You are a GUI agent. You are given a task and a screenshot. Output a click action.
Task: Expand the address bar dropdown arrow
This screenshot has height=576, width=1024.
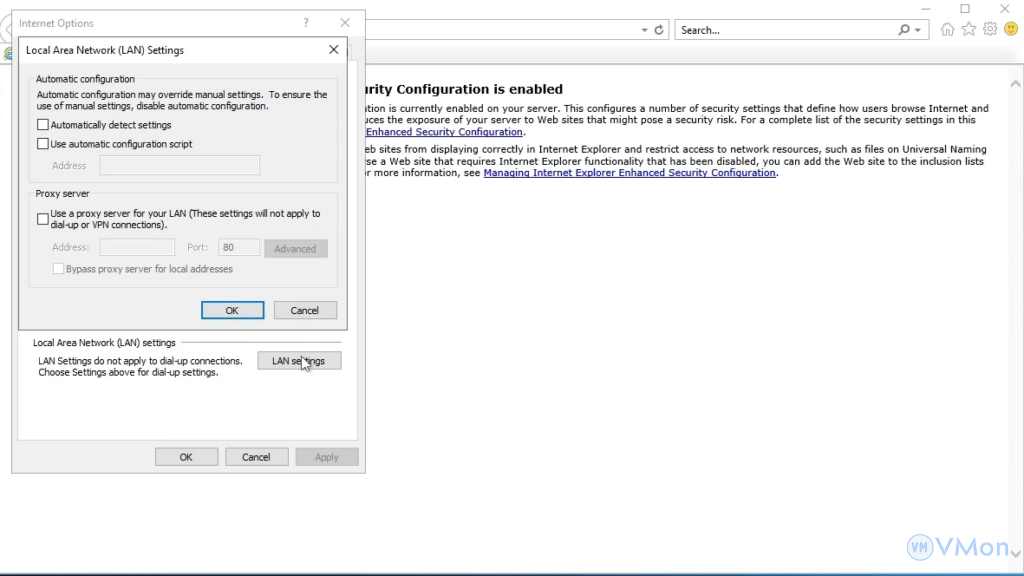point(645,30)
